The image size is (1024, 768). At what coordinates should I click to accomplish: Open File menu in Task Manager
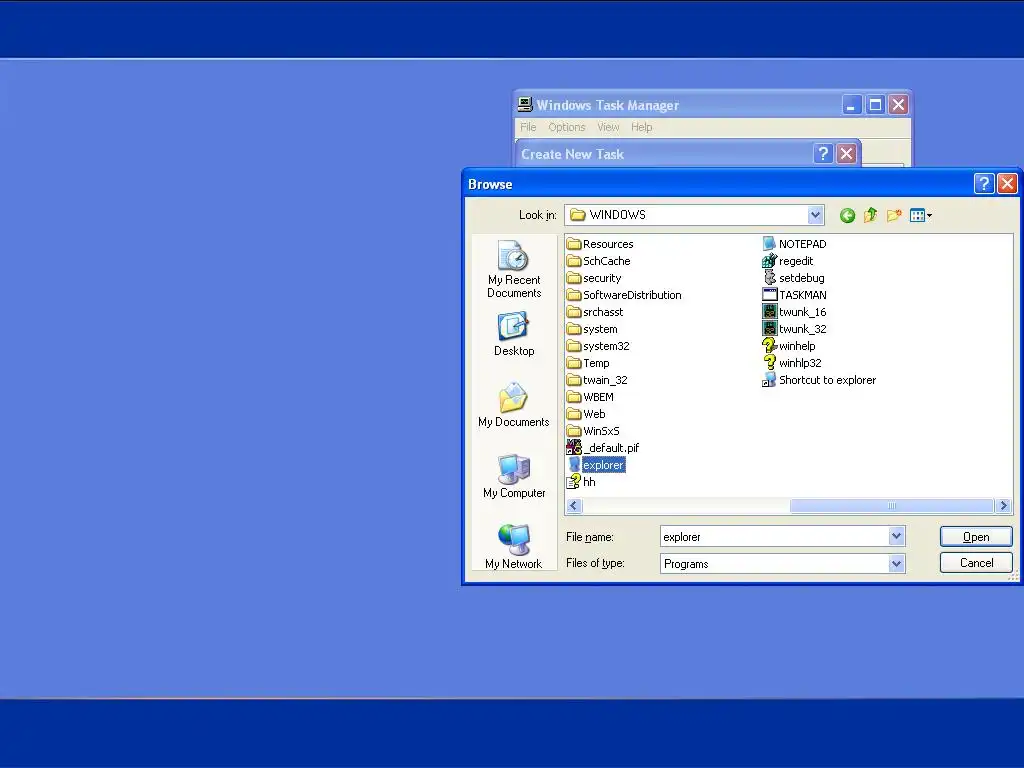[528, 127]
